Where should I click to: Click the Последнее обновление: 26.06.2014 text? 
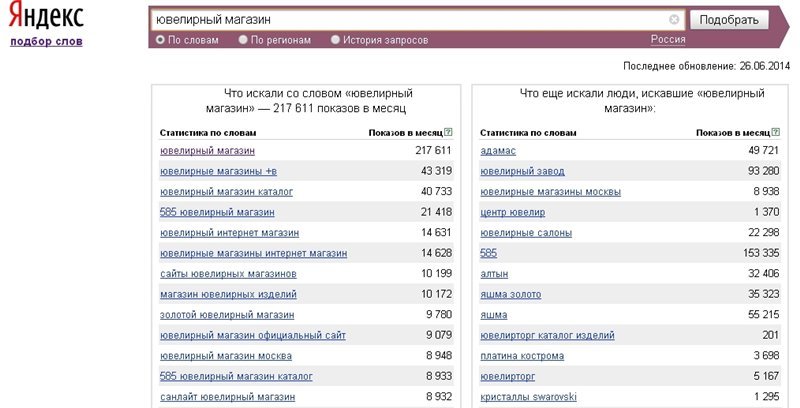click(x=706, y=66)
